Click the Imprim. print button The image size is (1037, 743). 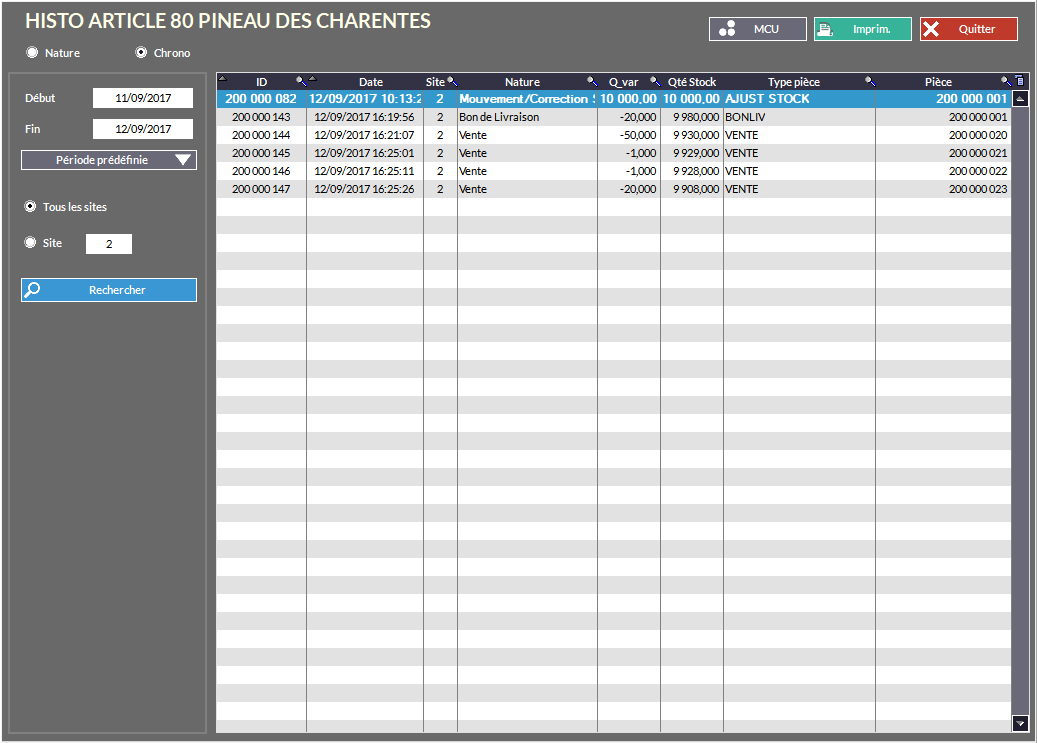tap(862, 29)
